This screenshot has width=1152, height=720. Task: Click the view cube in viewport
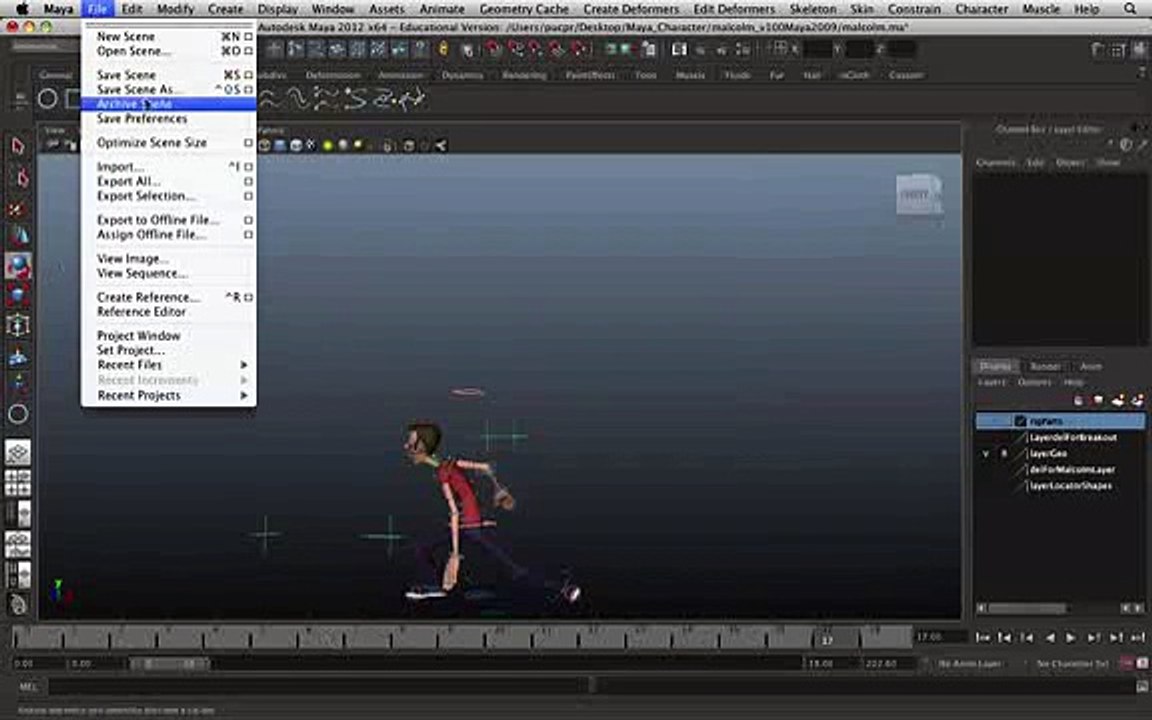coord(918,196)
